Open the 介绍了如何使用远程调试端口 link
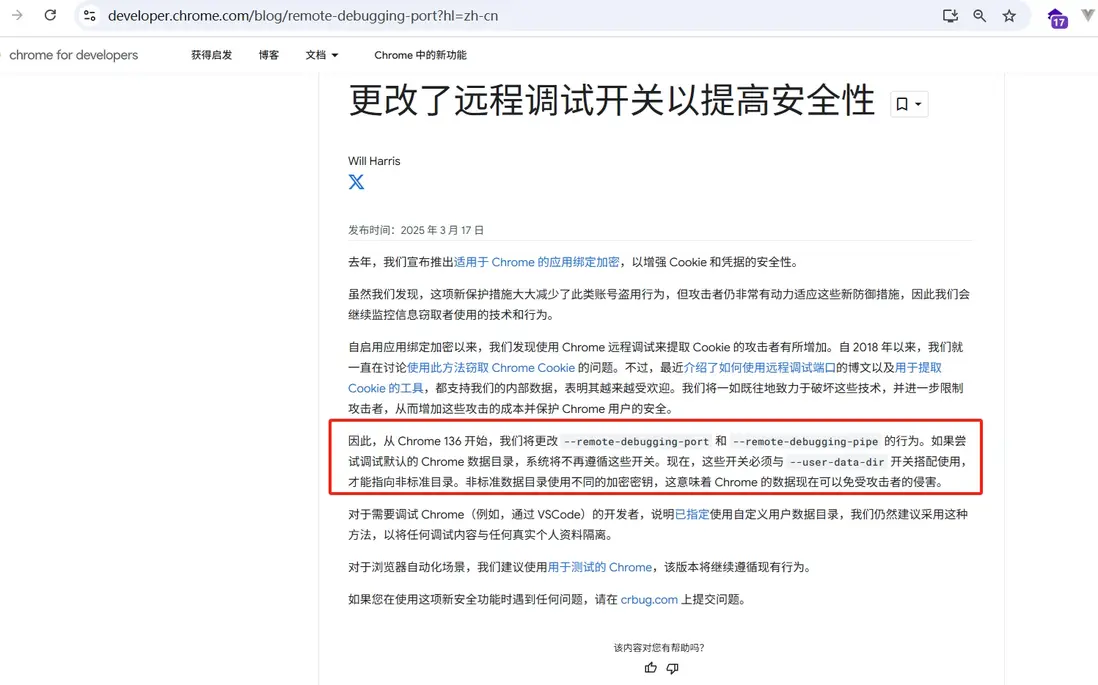The height and width of the screenshot is (685, 1098). point(759,368)
